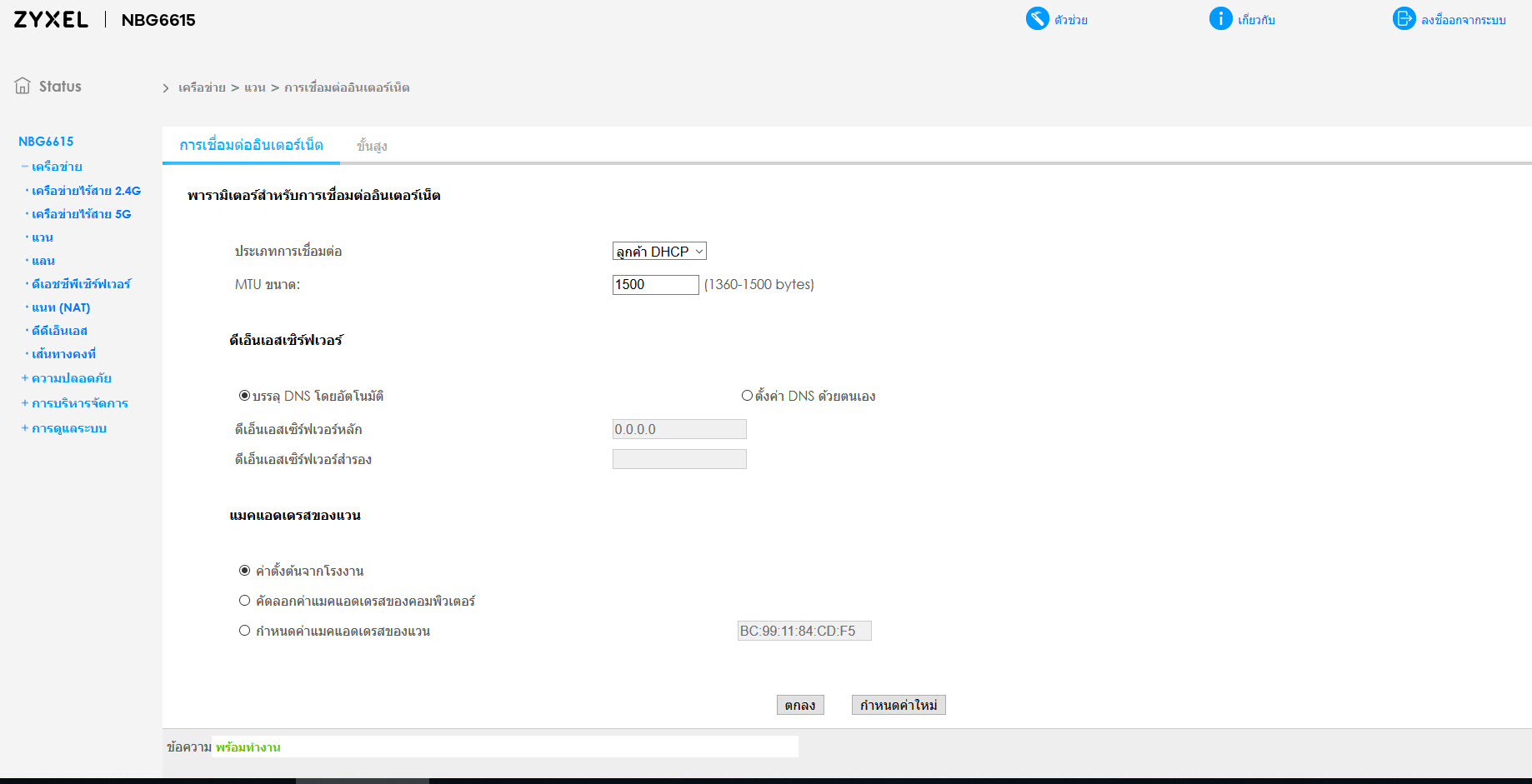This screenshot has width=1532, height=784.
Task: Open the Status page link
Action: click(60, 86)
